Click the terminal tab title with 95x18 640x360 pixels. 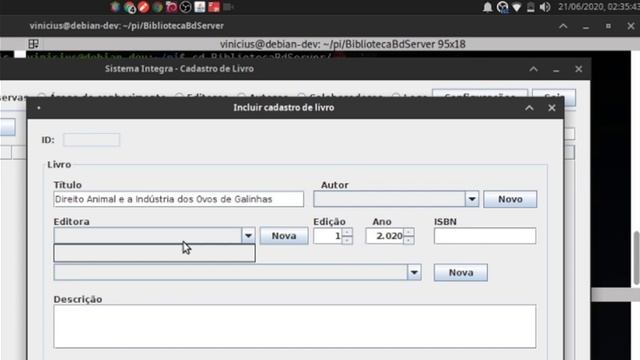click(342, 44)
